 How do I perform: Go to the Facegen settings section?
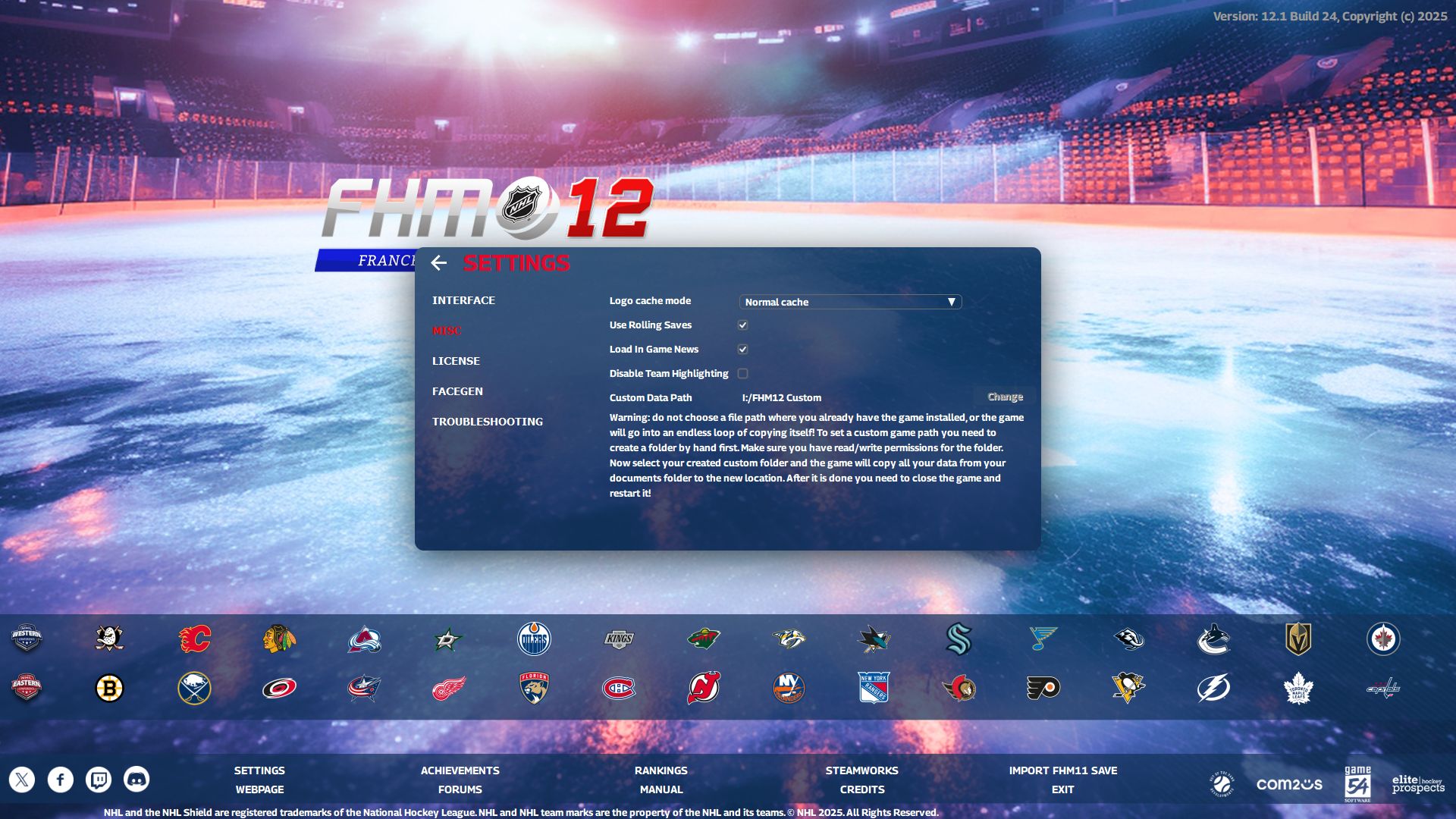[457, 391]
